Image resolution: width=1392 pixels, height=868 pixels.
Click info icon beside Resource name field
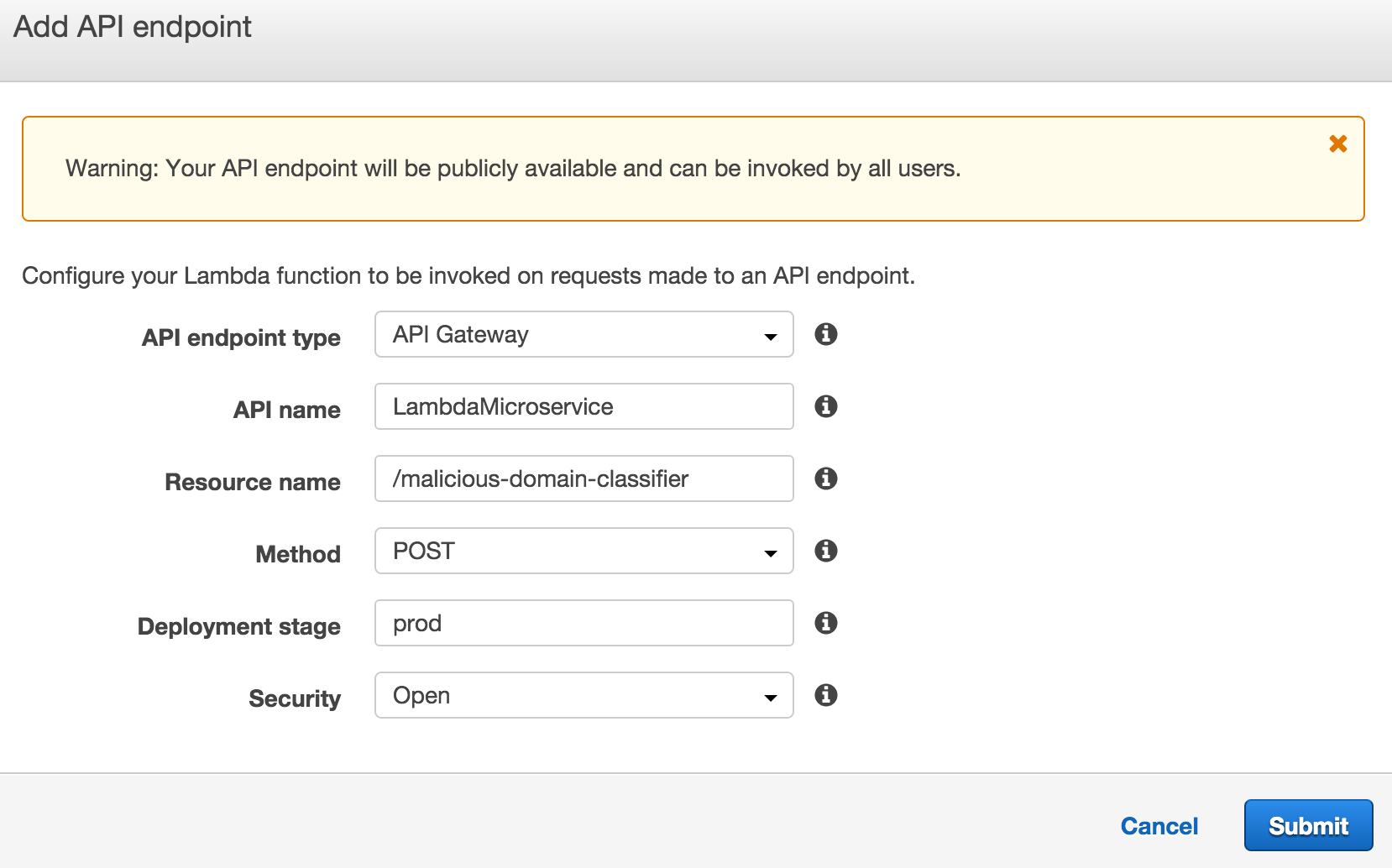826,478
